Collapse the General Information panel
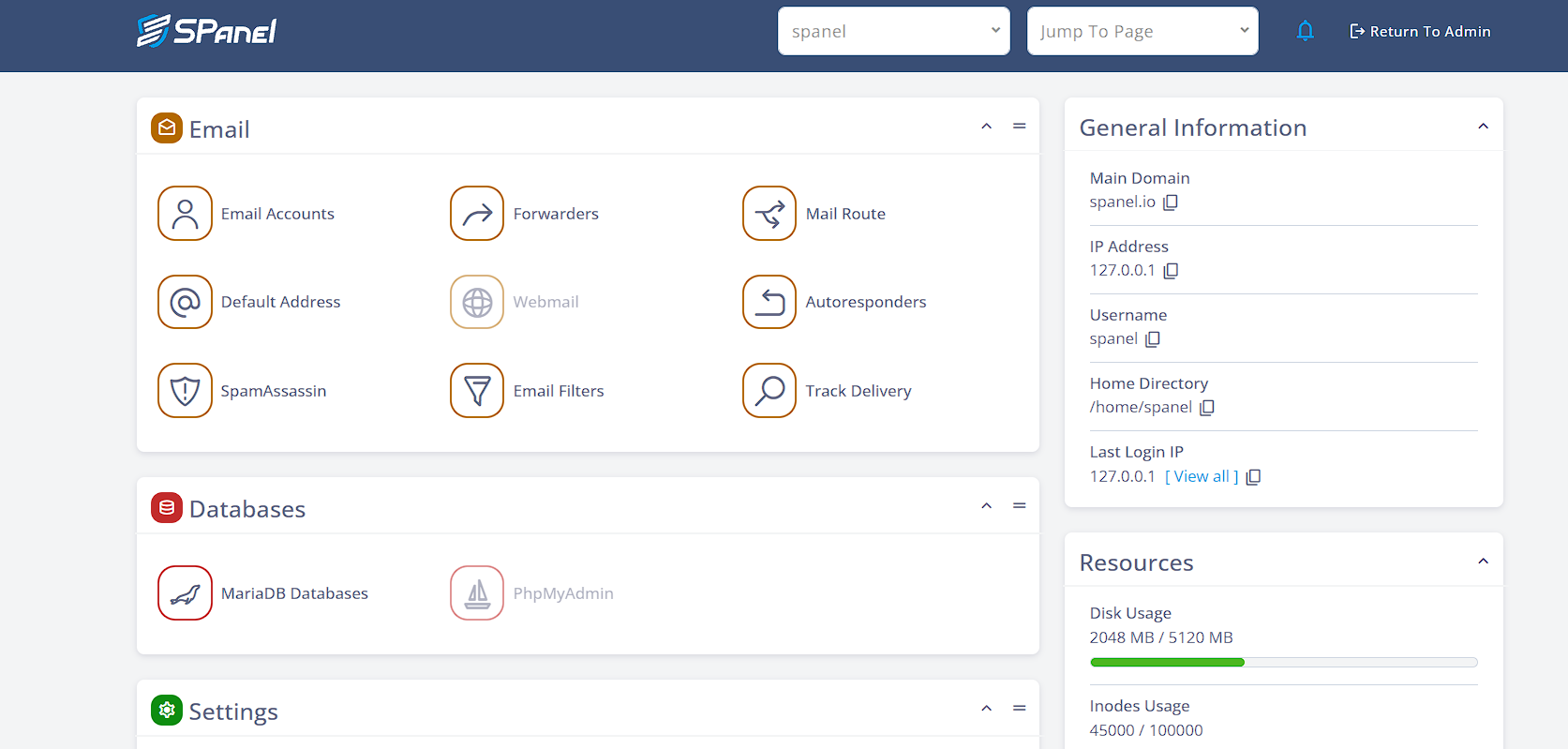 1483,127
